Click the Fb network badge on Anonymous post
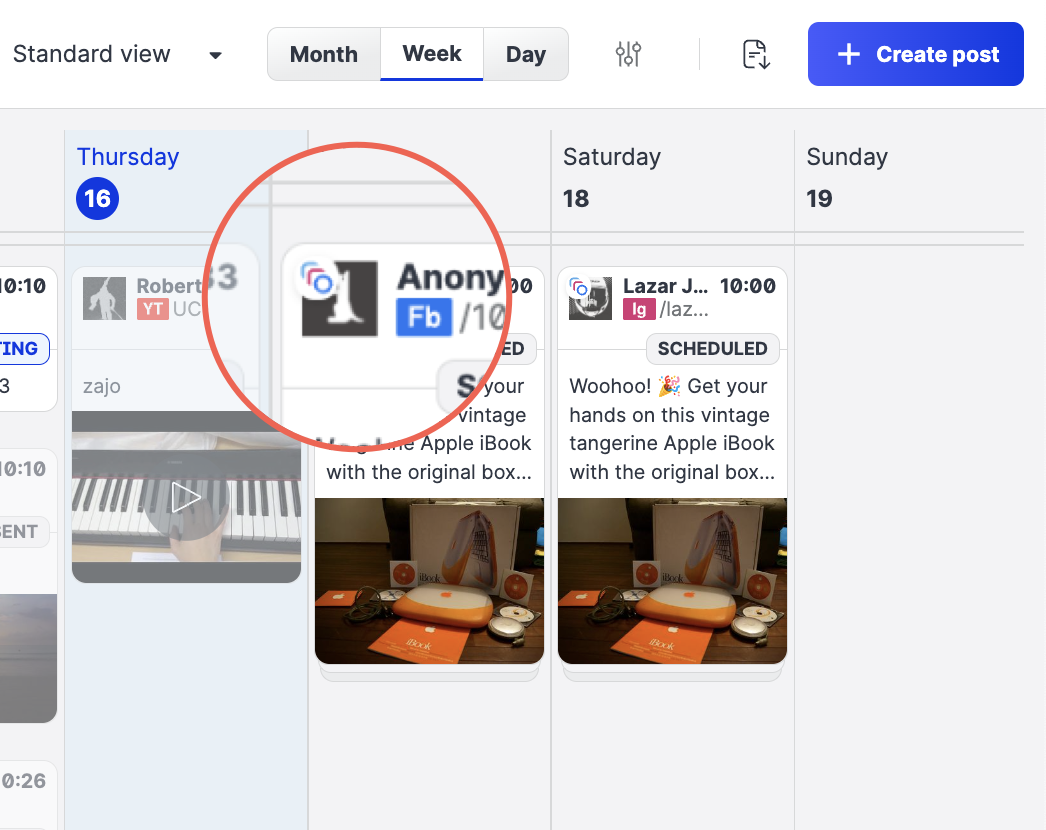Viewport: 1046px width, 830px height. pyautogui.click(x=424, y=316)
